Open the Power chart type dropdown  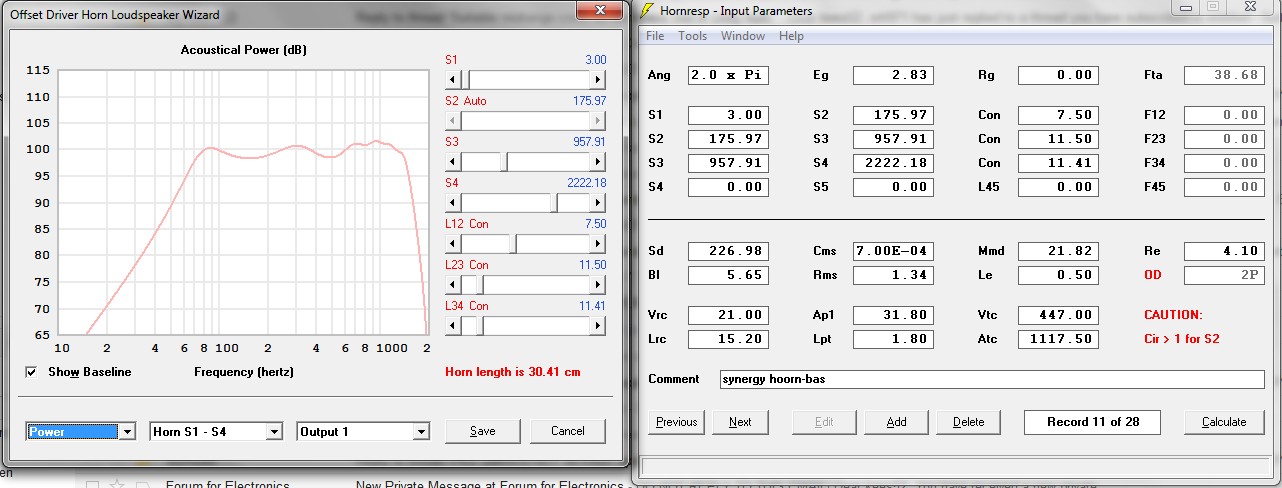(x=126, y=432)
